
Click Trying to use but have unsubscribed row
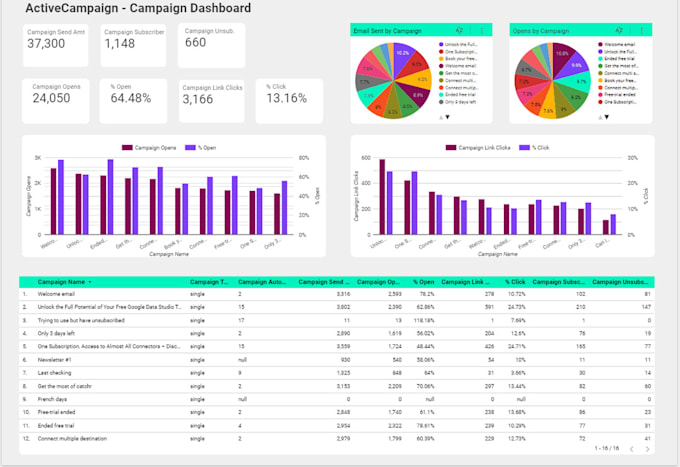point(81,320)
